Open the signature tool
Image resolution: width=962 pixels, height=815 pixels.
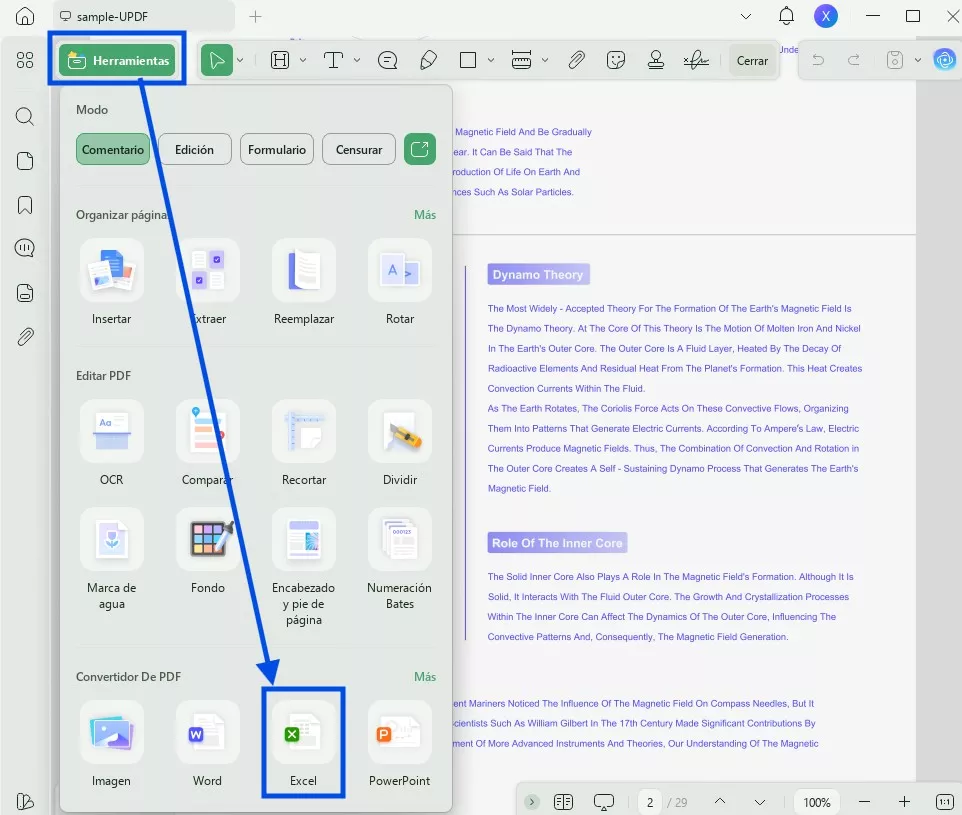pyautogui.click(x=696, y=60)
